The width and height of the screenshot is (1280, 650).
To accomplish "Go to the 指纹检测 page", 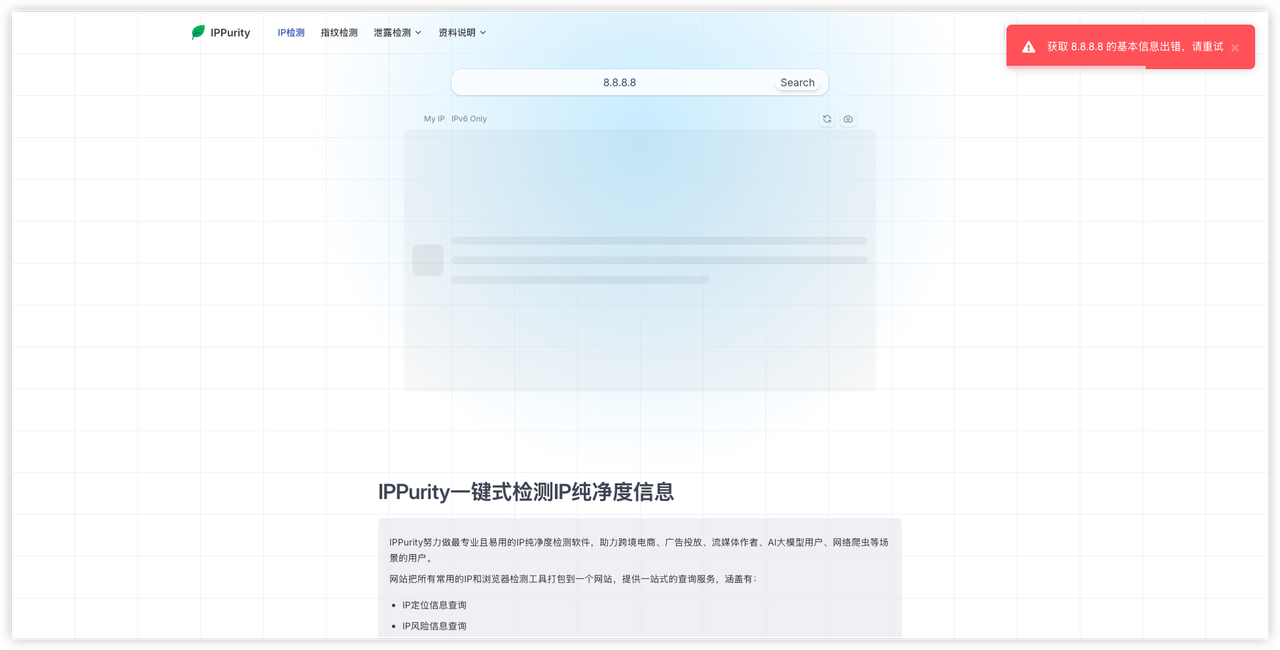I will pyautogui.click(x=339, y=33).
